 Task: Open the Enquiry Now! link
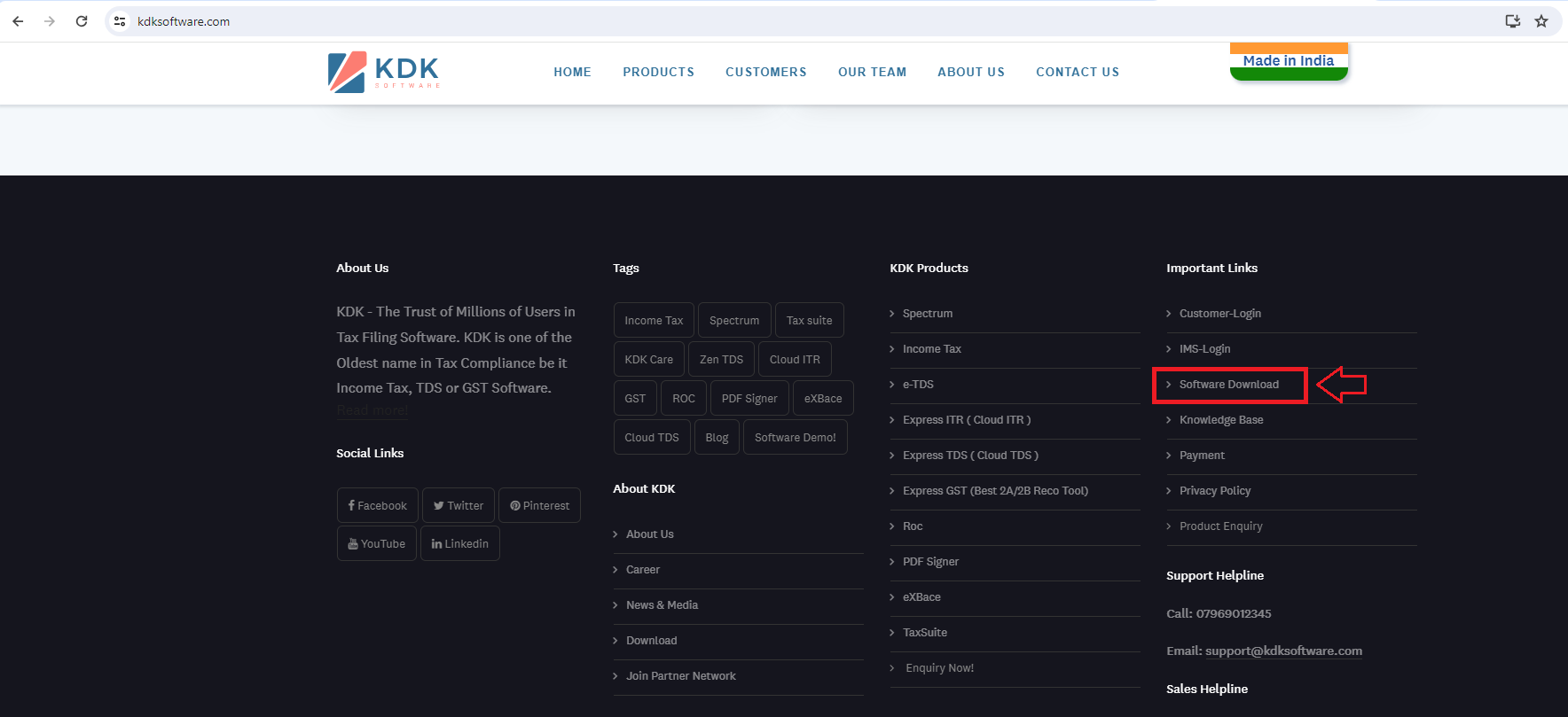pyautogui.click(x=940, y=667)
